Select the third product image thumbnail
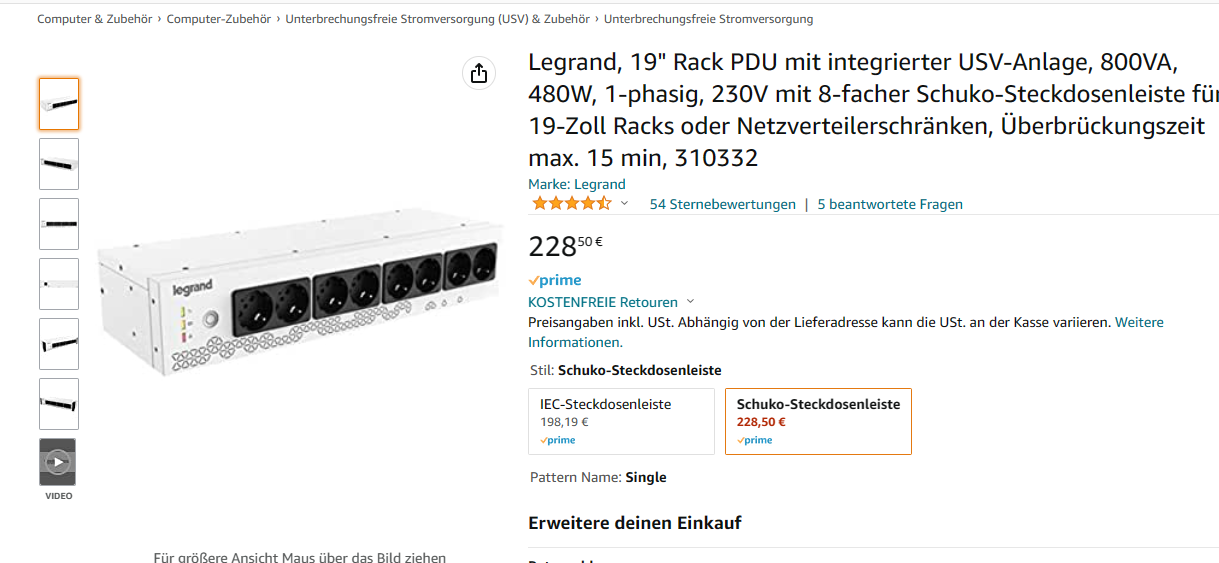The height and width of the screenshot is (563, 1219). click(x=59, y=224)
